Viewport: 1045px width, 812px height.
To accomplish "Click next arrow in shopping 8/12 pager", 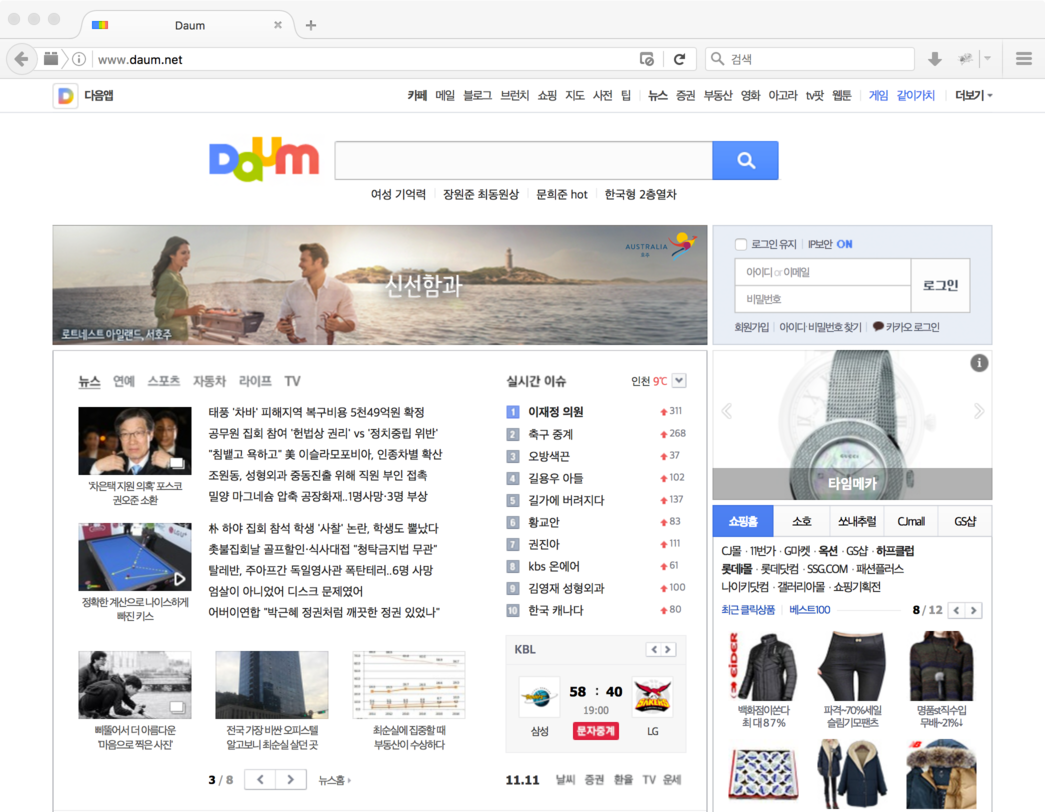I will click(974, 610).
